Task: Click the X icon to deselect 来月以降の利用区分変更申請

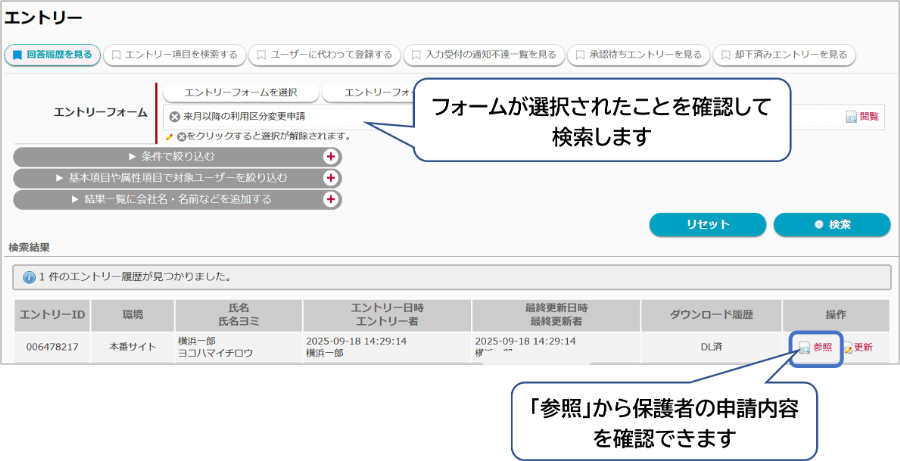Action: pyautogui.click(x=175, y=117)
